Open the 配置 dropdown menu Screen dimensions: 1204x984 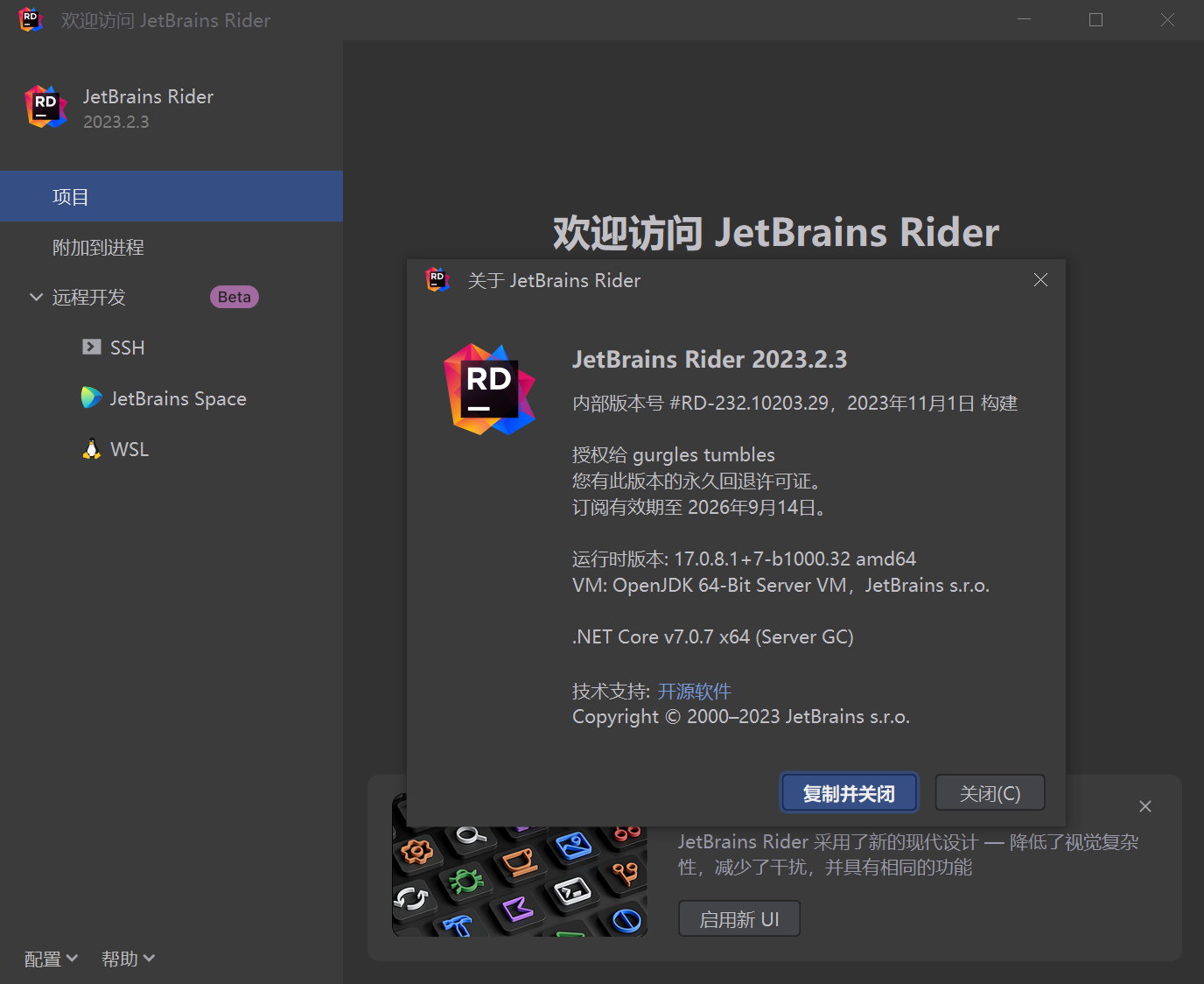tap(51, 959)
